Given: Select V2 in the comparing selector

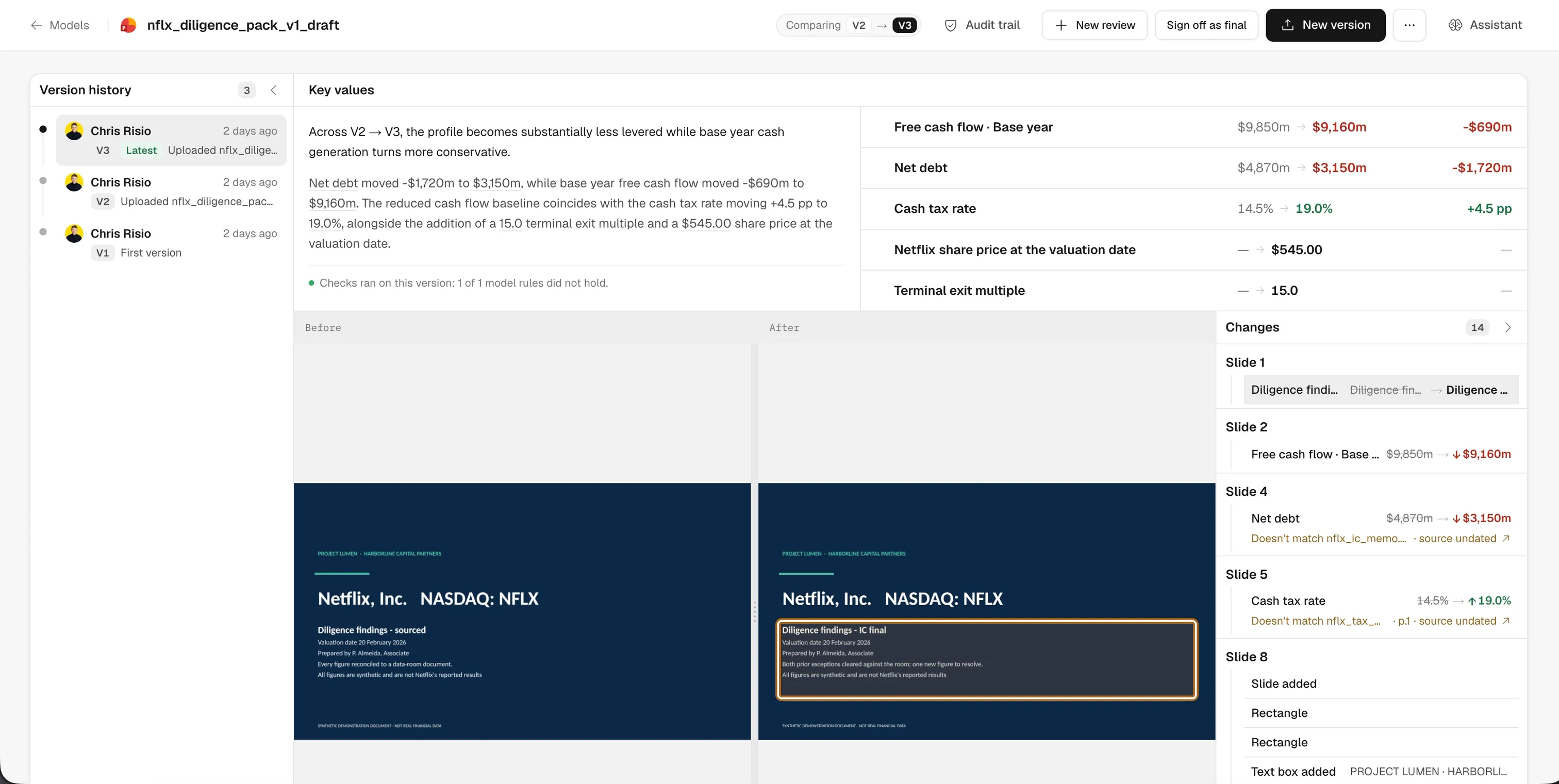Looking at the screenshot, I should (x=858, y=25).
